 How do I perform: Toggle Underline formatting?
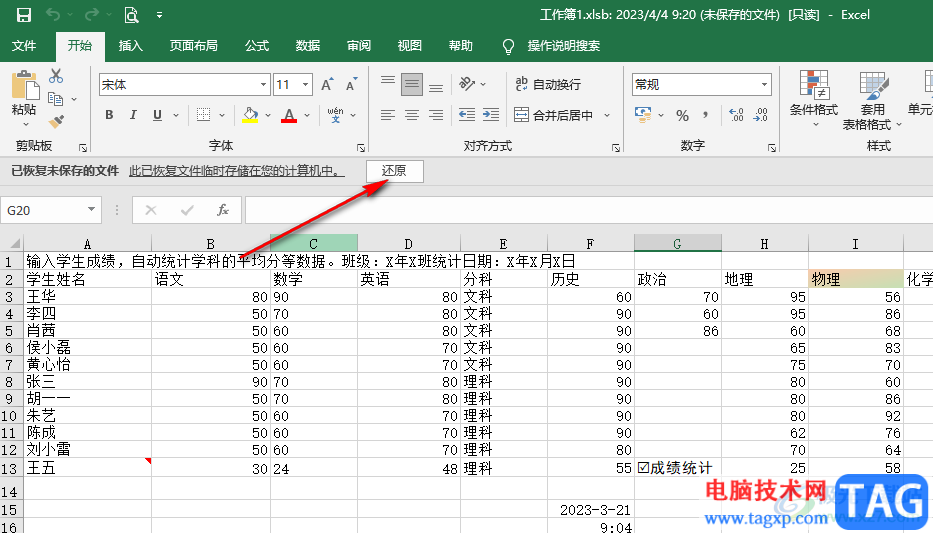[x=157, y=115]
